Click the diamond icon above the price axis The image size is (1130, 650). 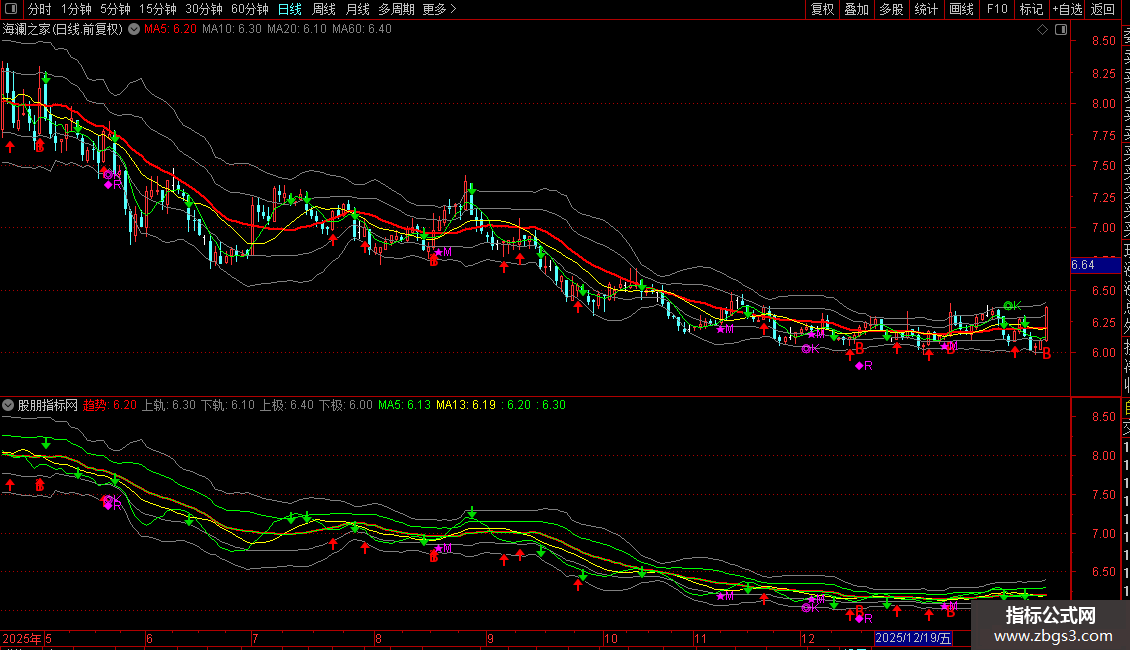coord(1042,29)
